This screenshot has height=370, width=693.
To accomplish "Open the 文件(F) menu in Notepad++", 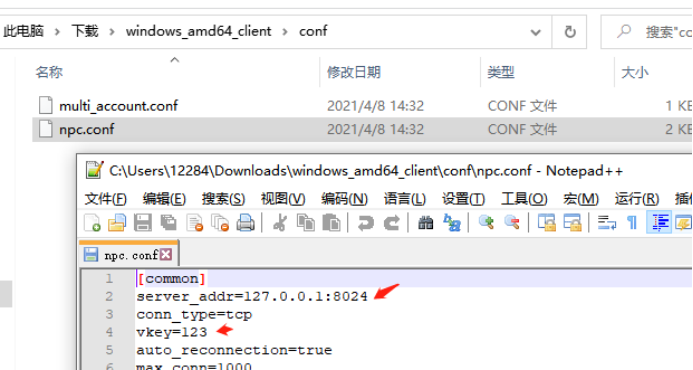I will (x=105, y=199).
